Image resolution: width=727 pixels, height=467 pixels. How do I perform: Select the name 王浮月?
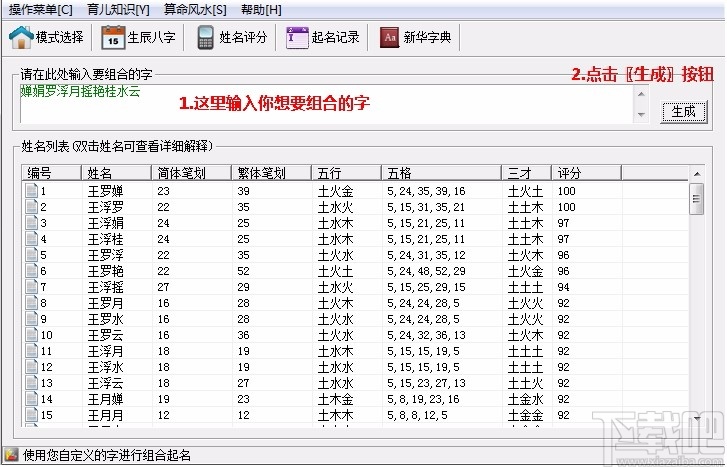click(106, 351)
